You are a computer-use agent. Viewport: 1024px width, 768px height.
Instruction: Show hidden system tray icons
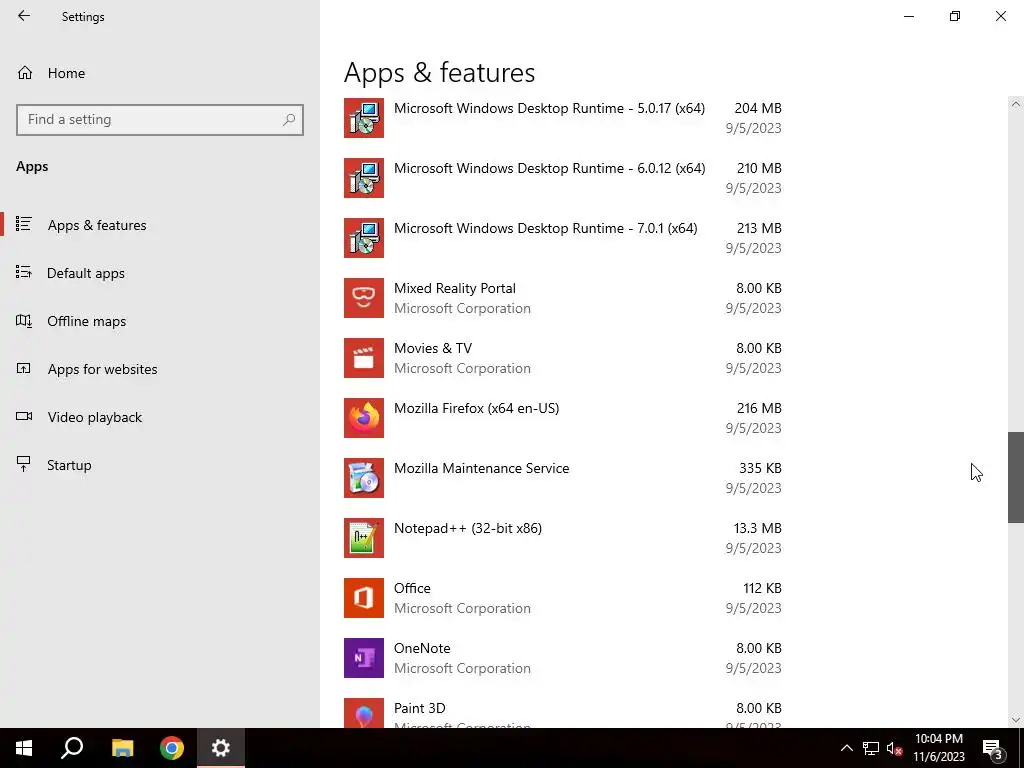tap(846, 748)
